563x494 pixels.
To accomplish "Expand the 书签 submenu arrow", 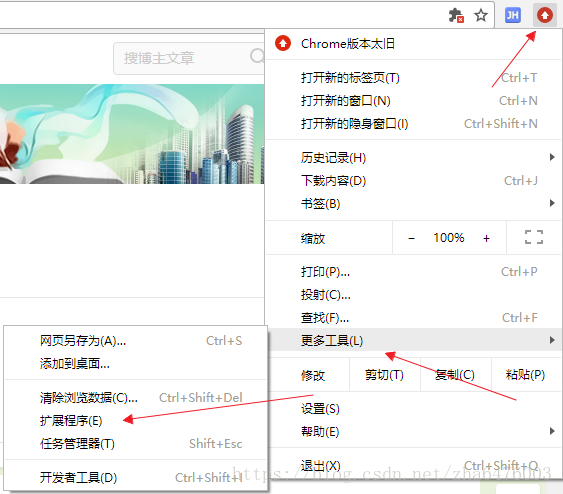I will (x=552, y=203).
